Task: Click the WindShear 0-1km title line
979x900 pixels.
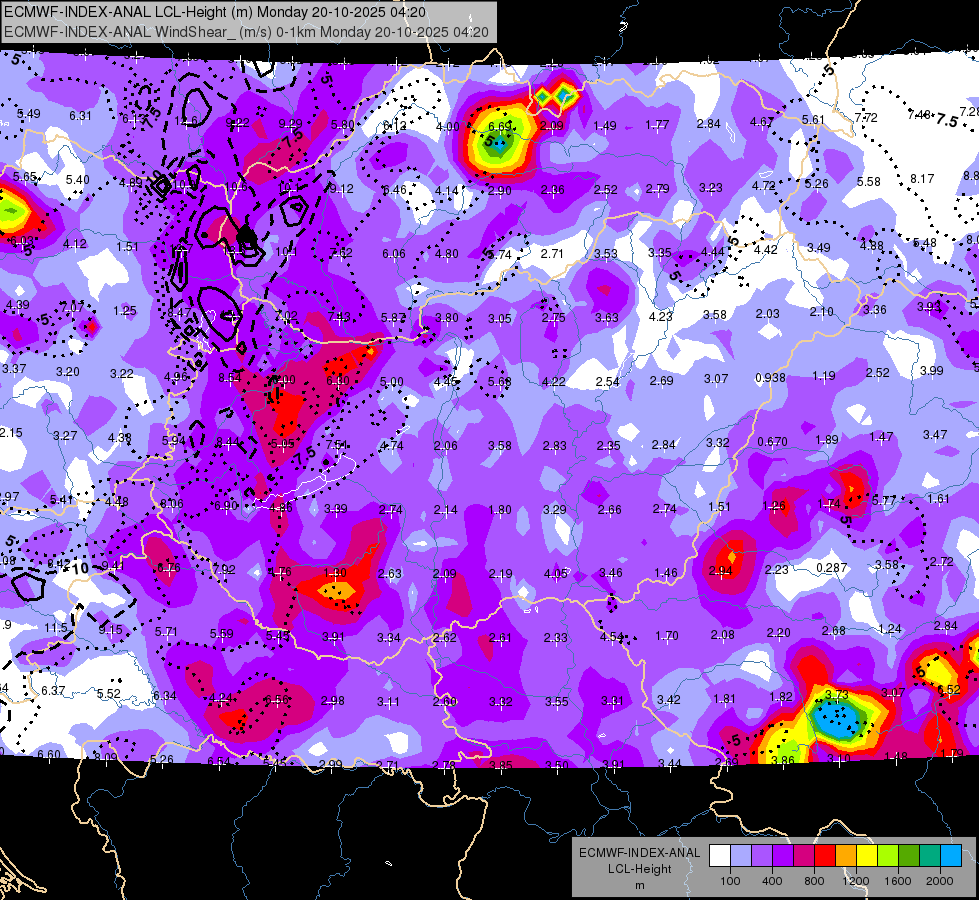Action: pyautogui.click(x=246, y=32)
